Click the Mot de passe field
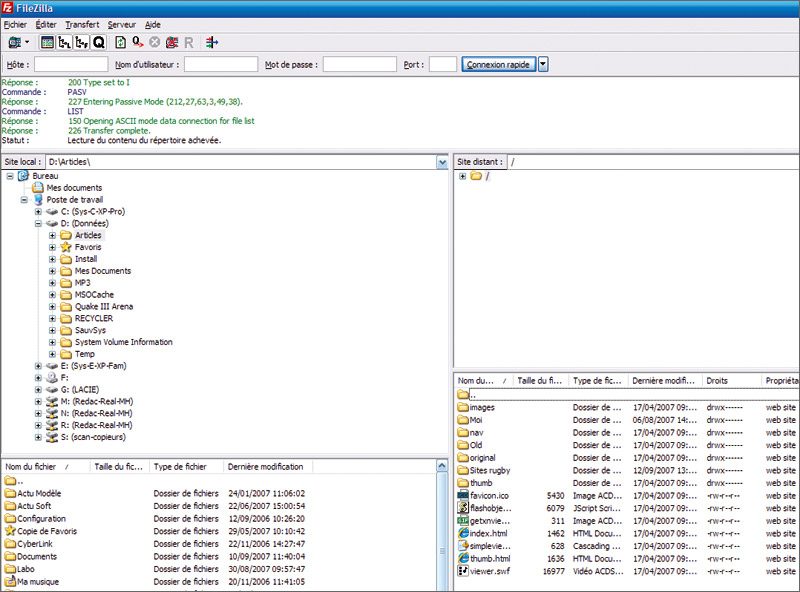Image resolution: width=800 pixels, height=592 pixels. pos(360,64)
